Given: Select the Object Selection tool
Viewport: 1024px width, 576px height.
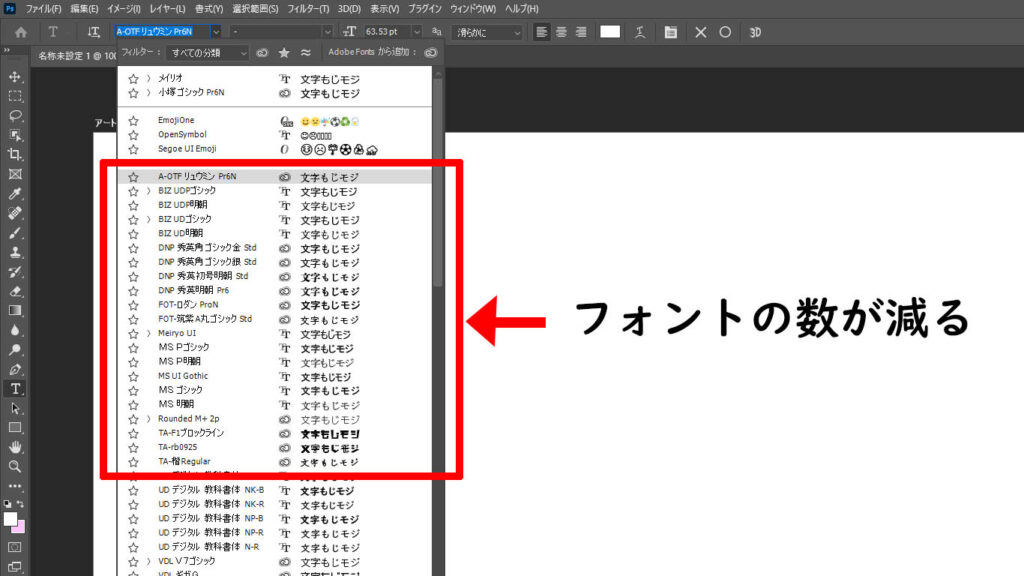Looking at the screenshot, I should (15, 136).
